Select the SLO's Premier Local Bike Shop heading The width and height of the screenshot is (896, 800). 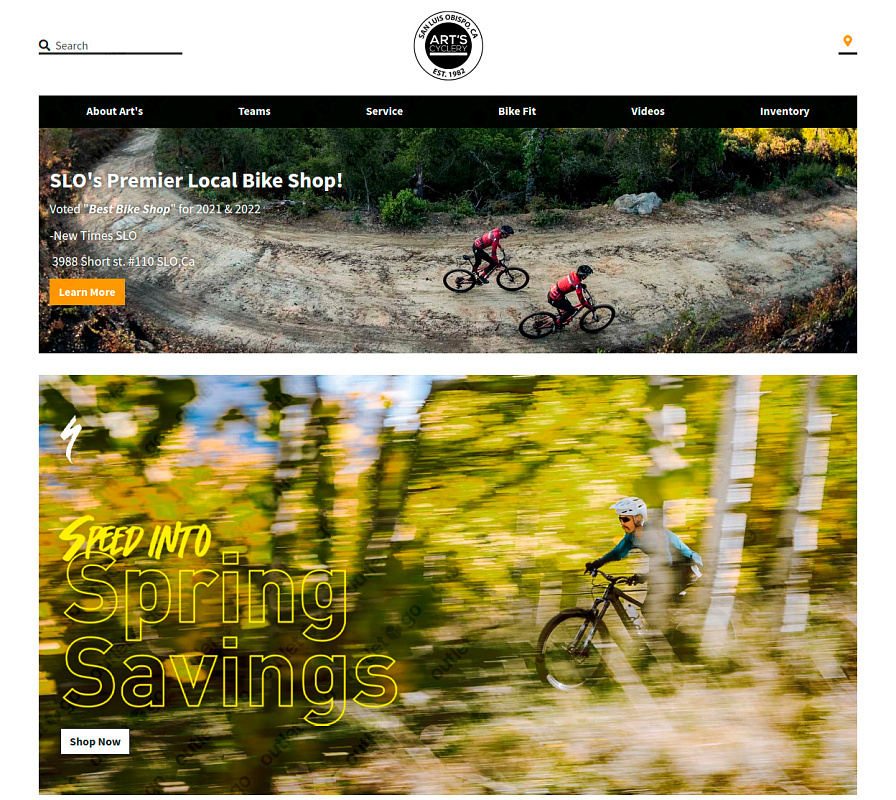tap(196, 181)
